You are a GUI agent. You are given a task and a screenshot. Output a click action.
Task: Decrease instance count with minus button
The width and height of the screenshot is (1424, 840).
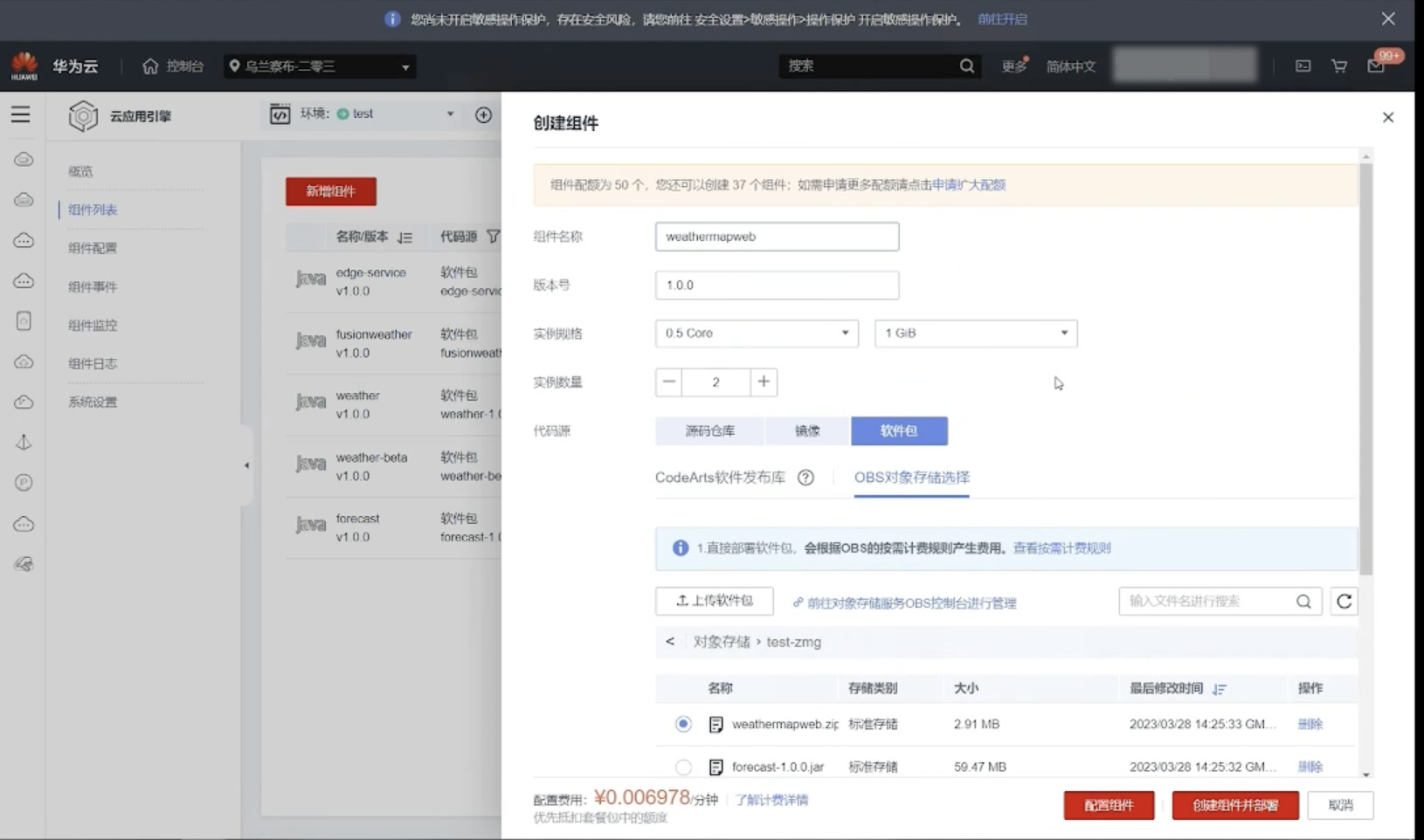(x=669, y=382)
